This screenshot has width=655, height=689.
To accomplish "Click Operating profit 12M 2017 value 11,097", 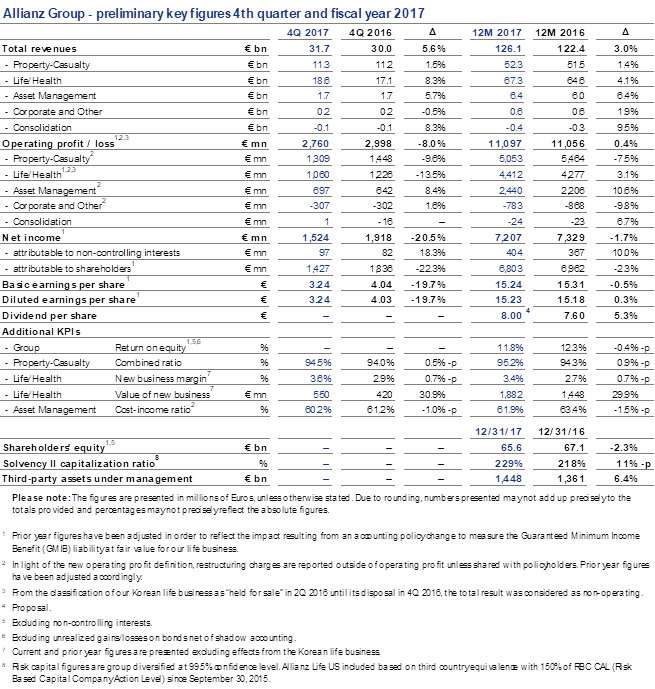I will click(x=505, y=144).
